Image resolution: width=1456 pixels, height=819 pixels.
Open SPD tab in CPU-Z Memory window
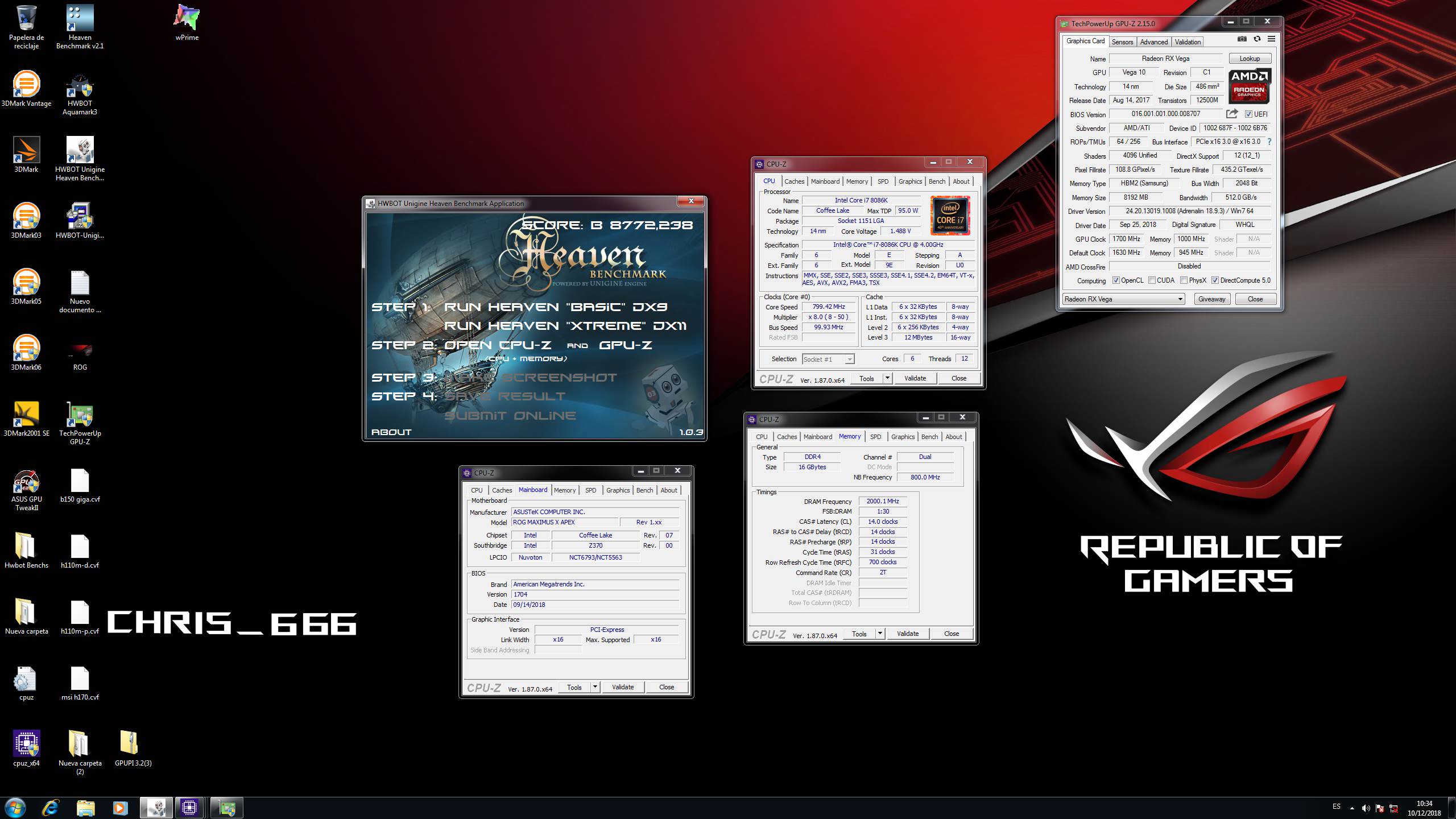tap(875, 437)
